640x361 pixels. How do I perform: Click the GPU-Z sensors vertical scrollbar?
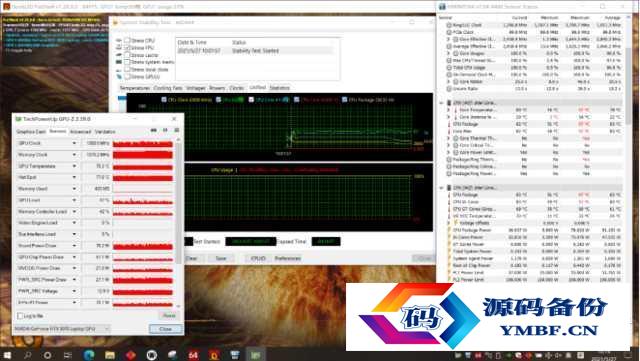tap(178, 223)
